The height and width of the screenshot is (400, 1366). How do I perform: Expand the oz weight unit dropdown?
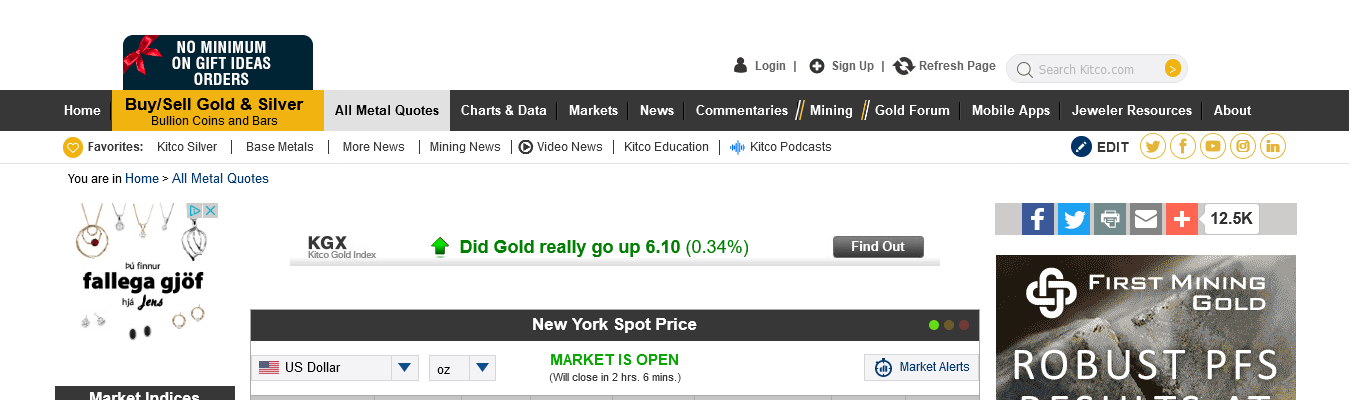pyautogui.click(x=483, y=368)
